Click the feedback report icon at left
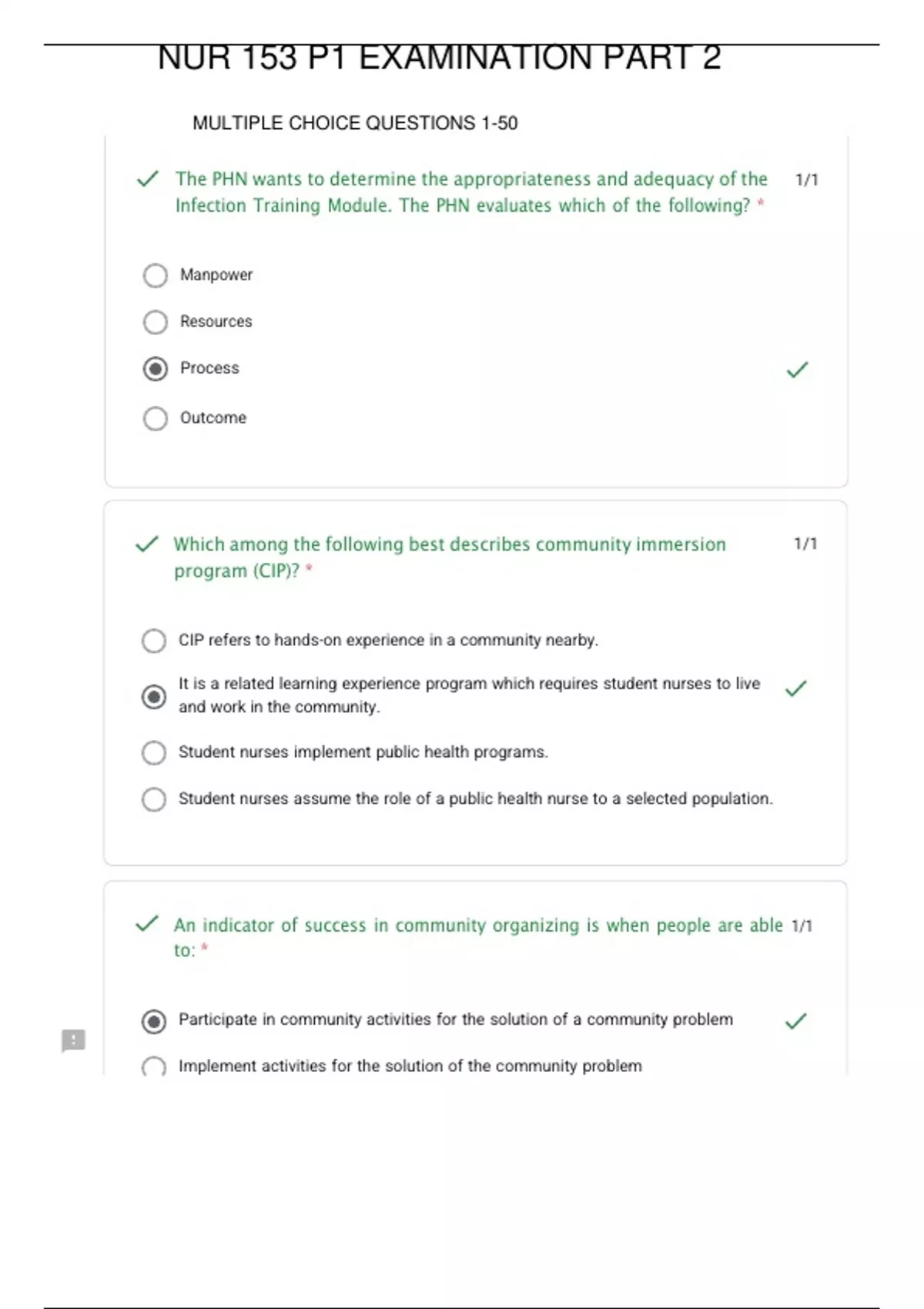The image size is (924, 1309). 73,1040
